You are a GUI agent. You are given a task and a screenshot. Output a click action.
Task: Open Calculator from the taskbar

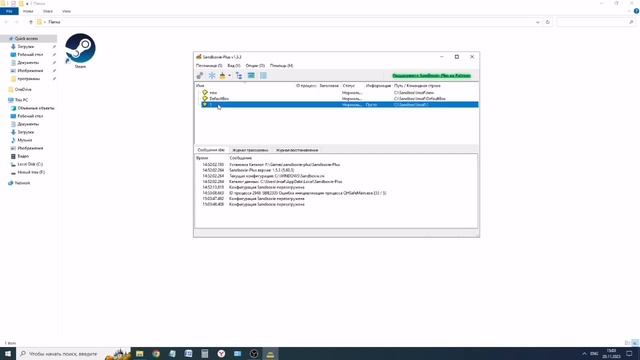coord(204,353)
